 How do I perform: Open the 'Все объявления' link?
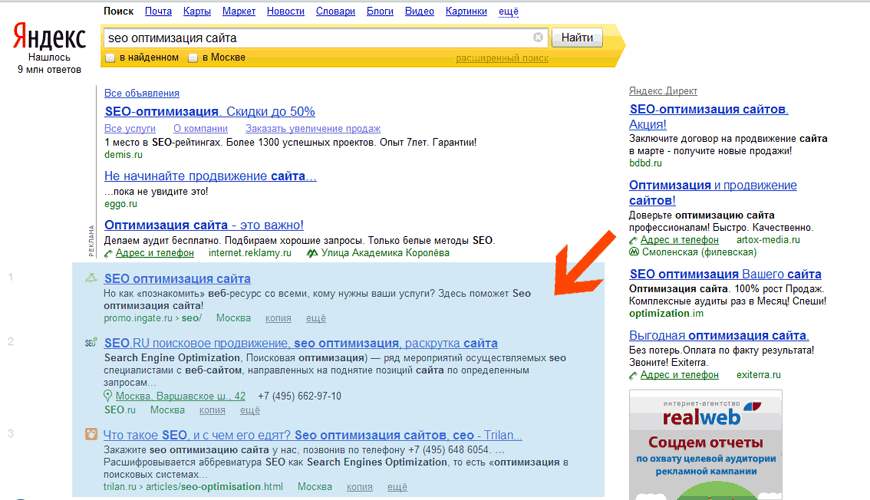[142, 93]
